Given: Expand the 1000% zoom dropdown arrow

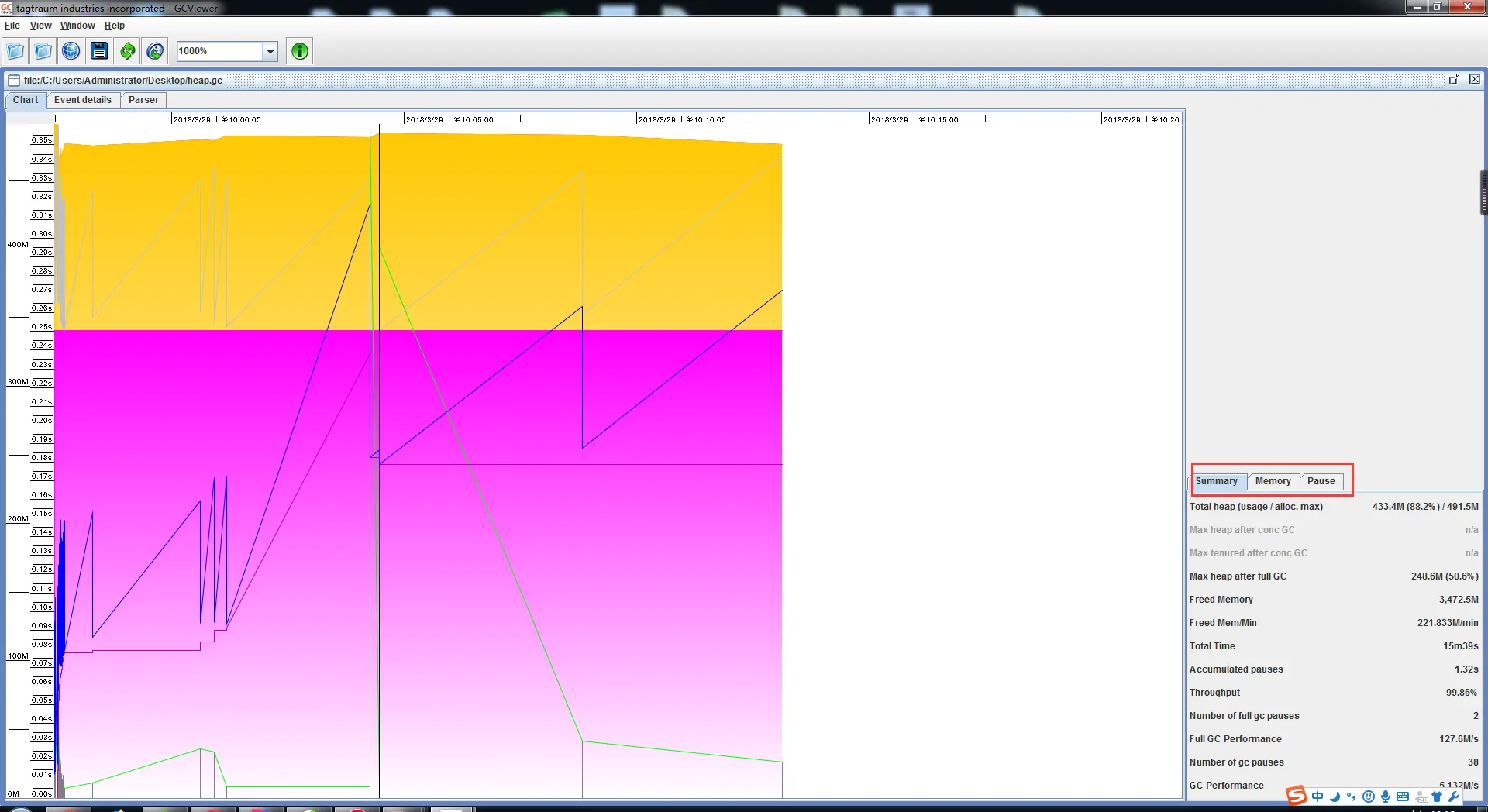Looking at the screenshot, I should click(270, 51).
